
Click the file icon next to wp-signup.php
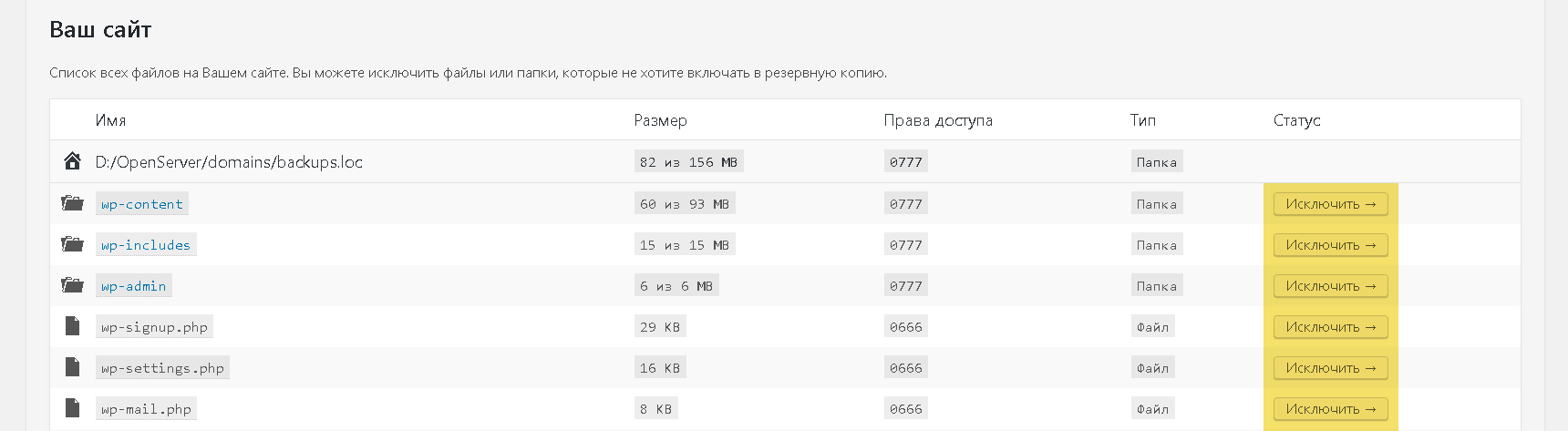pos(72,326)
